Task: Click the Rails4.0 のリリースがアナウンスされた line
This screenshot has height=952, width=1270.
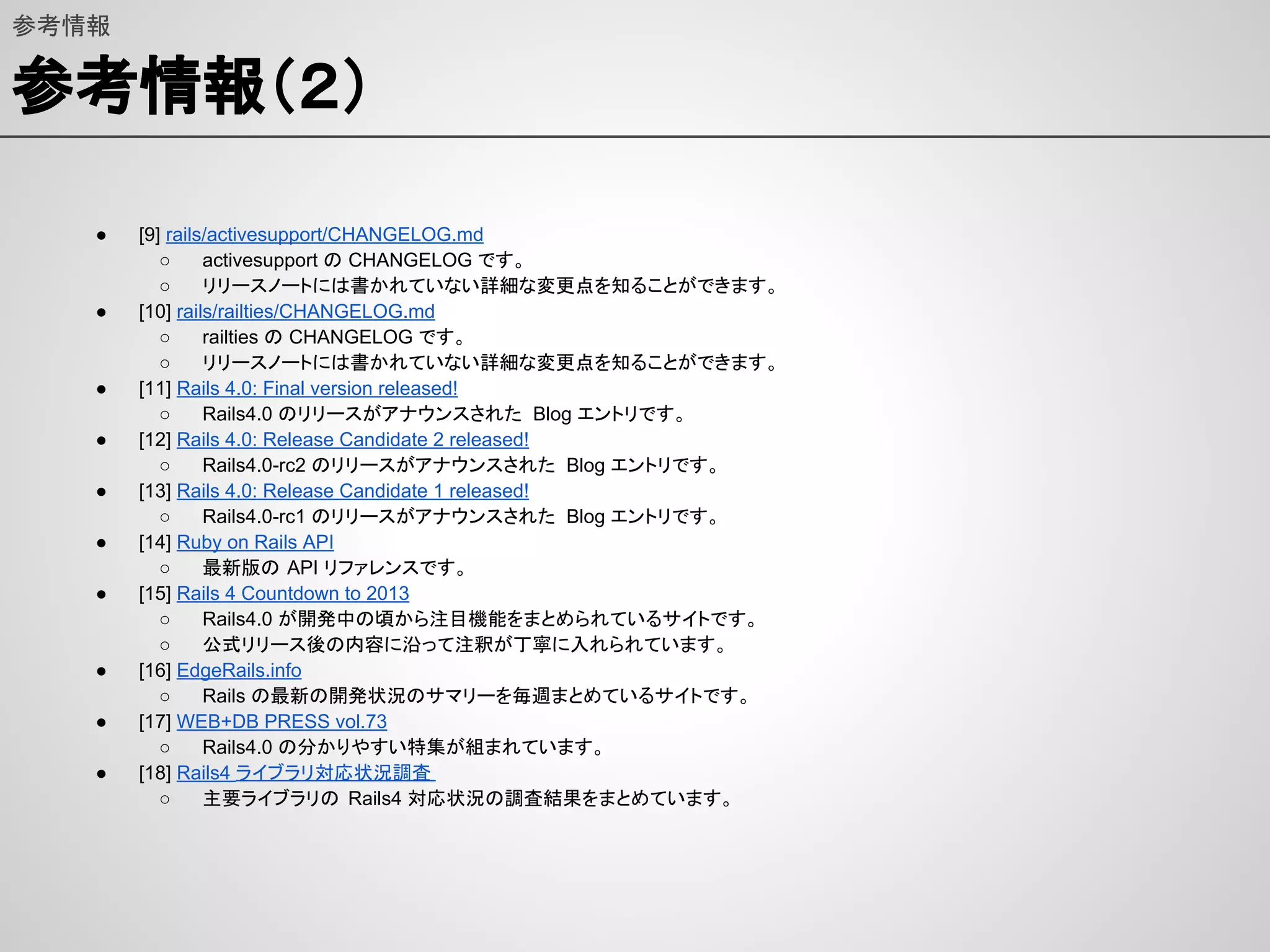Action: (x=443, y=414)
